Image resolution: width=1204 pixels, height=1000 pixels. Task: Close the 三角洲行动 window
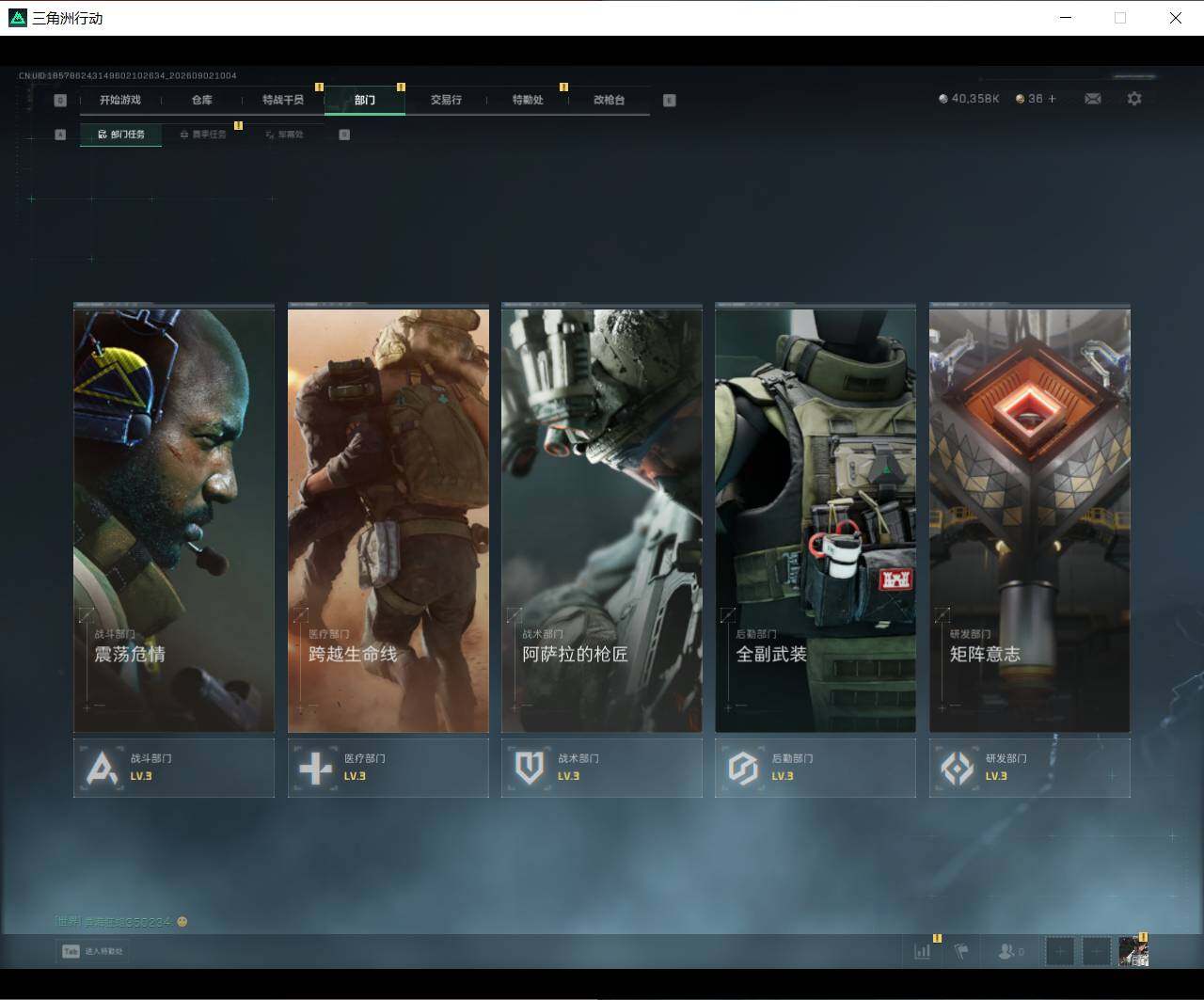pyautogui.click(x=1176, y=18)
